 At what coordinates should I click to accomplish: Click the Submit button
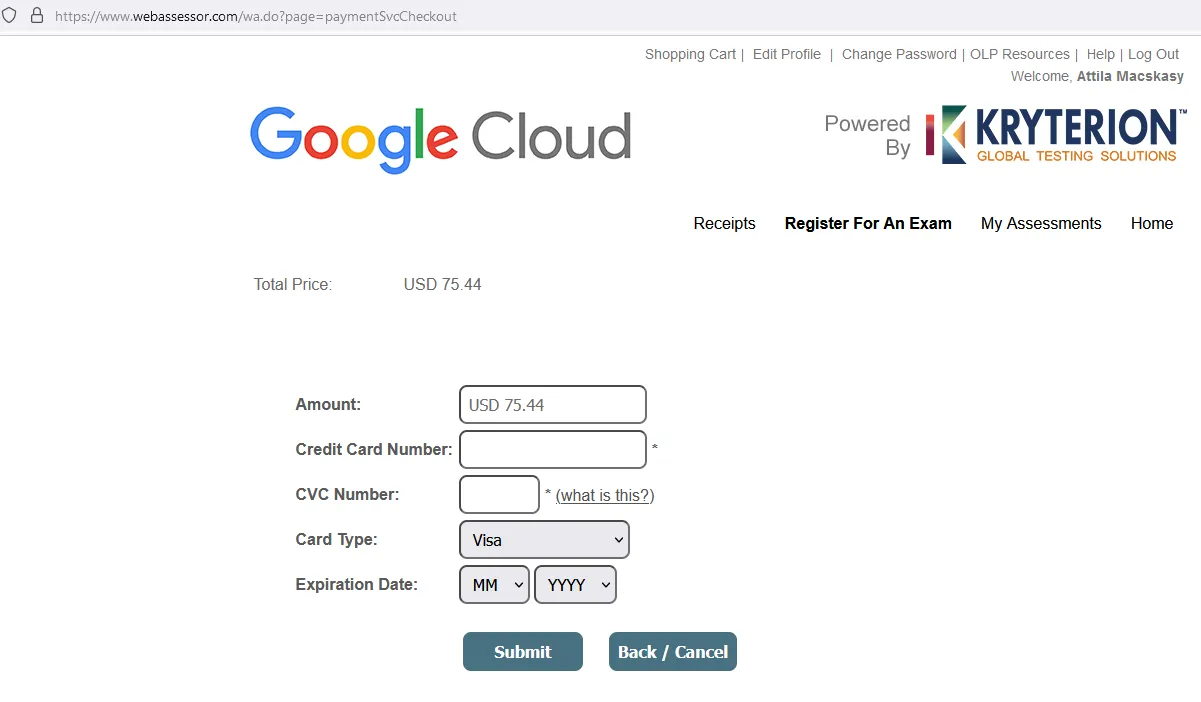tap(523, 652)
